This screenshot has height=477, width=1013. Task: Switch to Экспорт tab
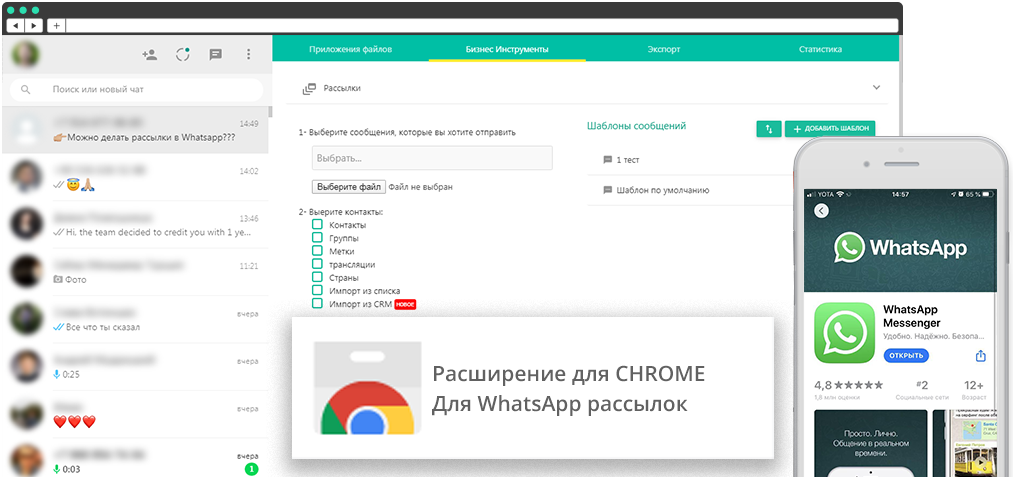tap(663, 49)
